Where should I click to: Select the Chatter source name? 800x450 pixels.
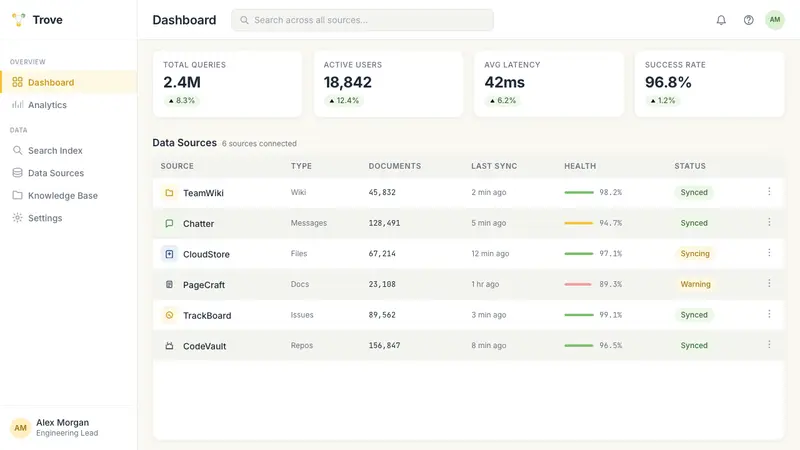(198, 223)
